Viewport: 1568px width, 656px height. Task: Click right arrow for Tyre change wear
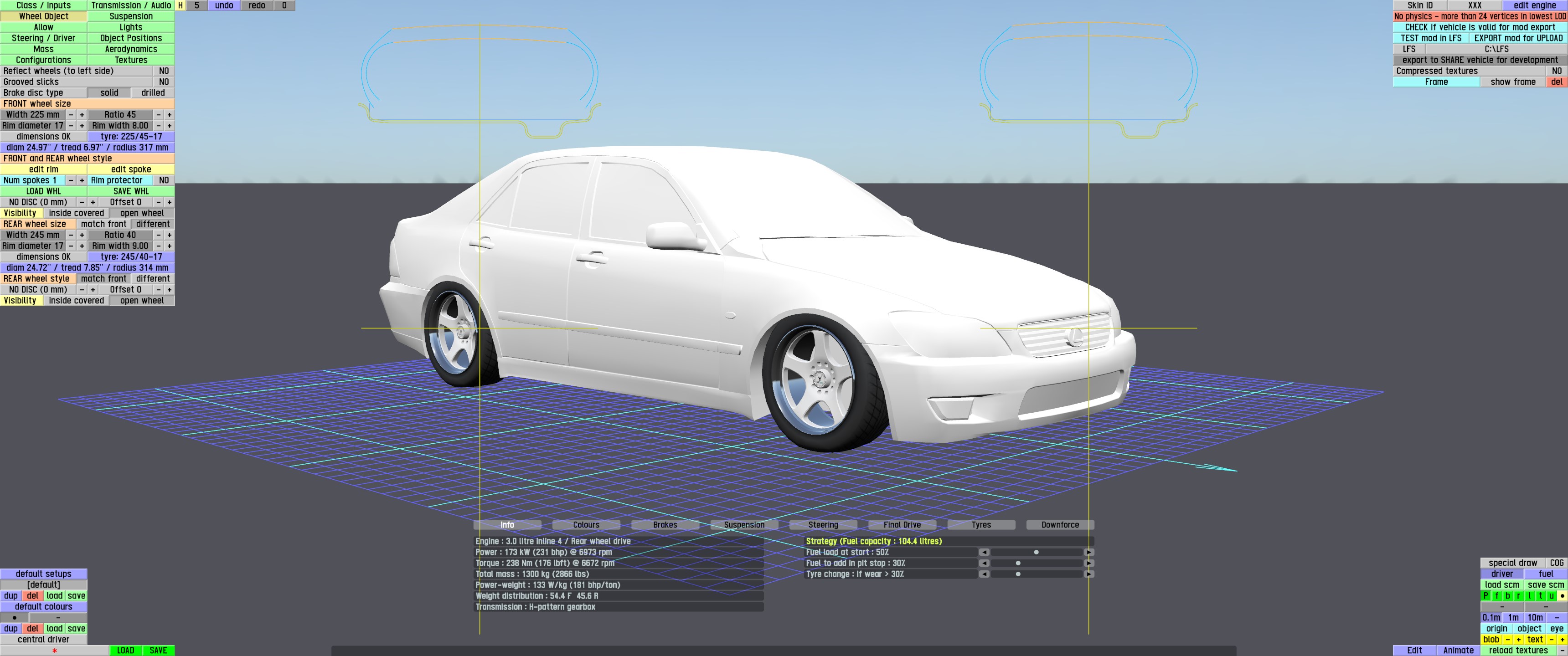pos(1088,574)
